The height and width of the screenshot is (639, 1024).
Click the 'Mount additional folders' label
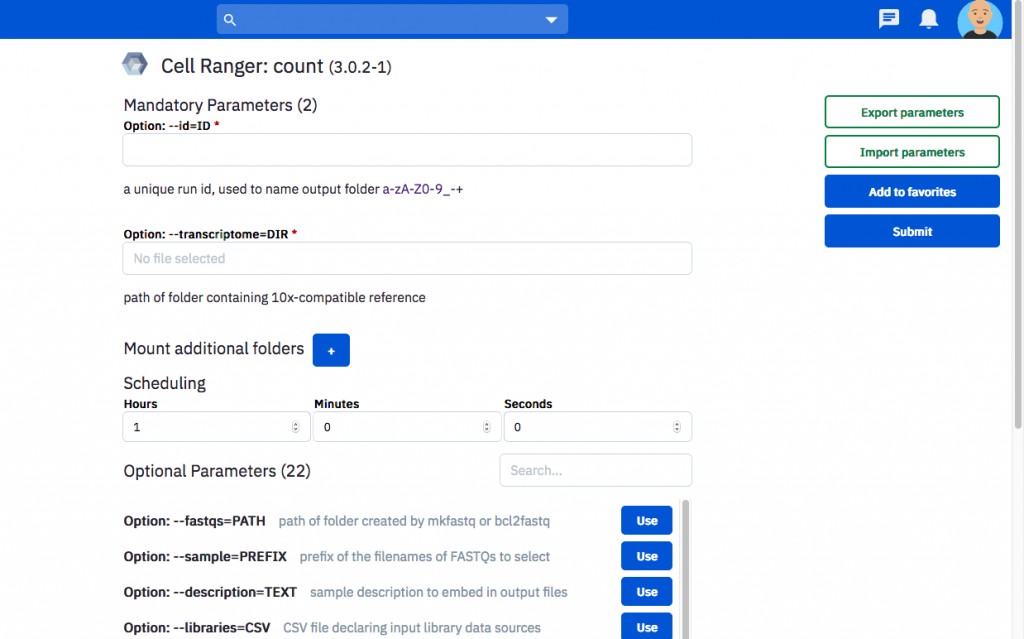[214, 349]
